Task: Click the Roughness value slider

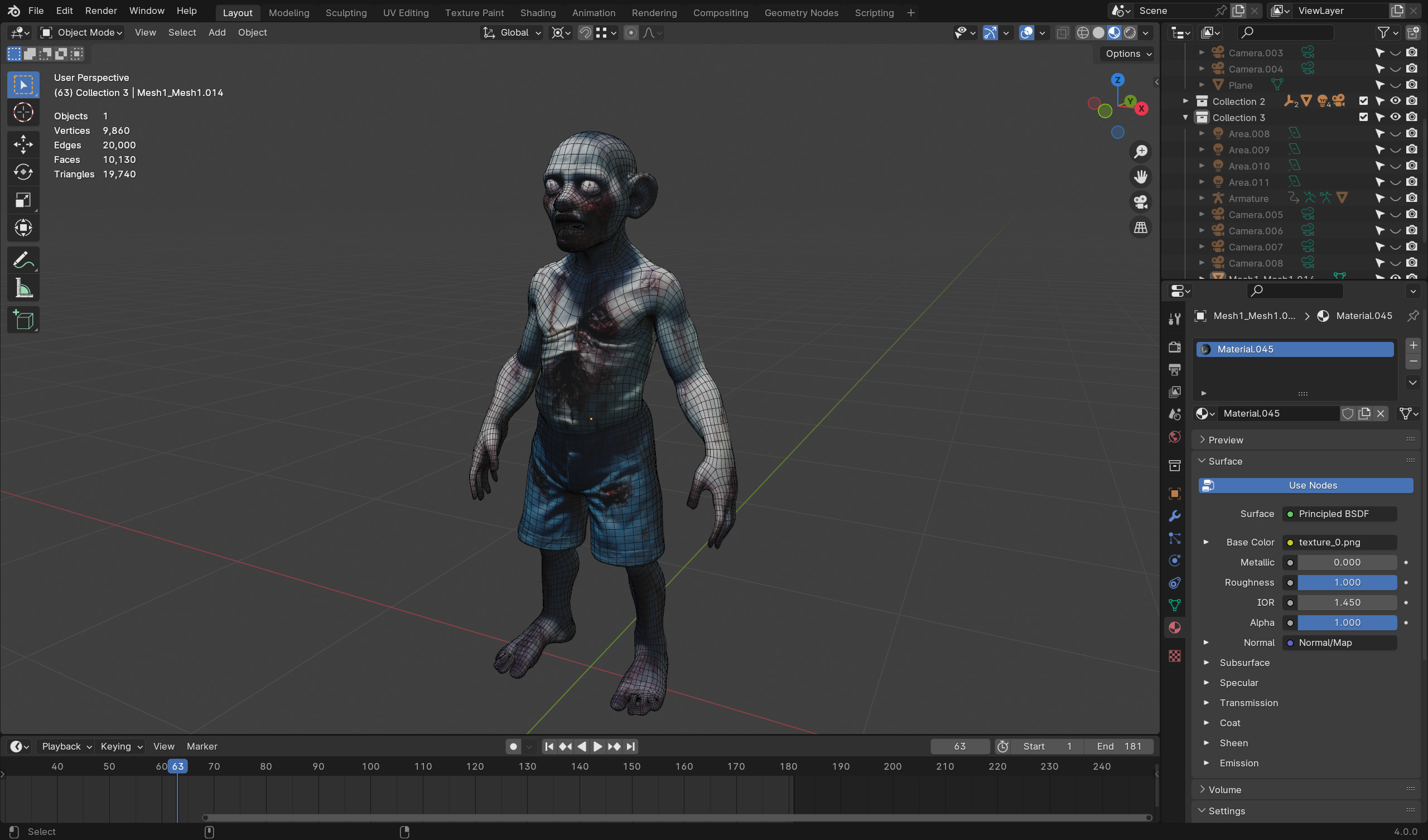Action: coord(1347,583)
